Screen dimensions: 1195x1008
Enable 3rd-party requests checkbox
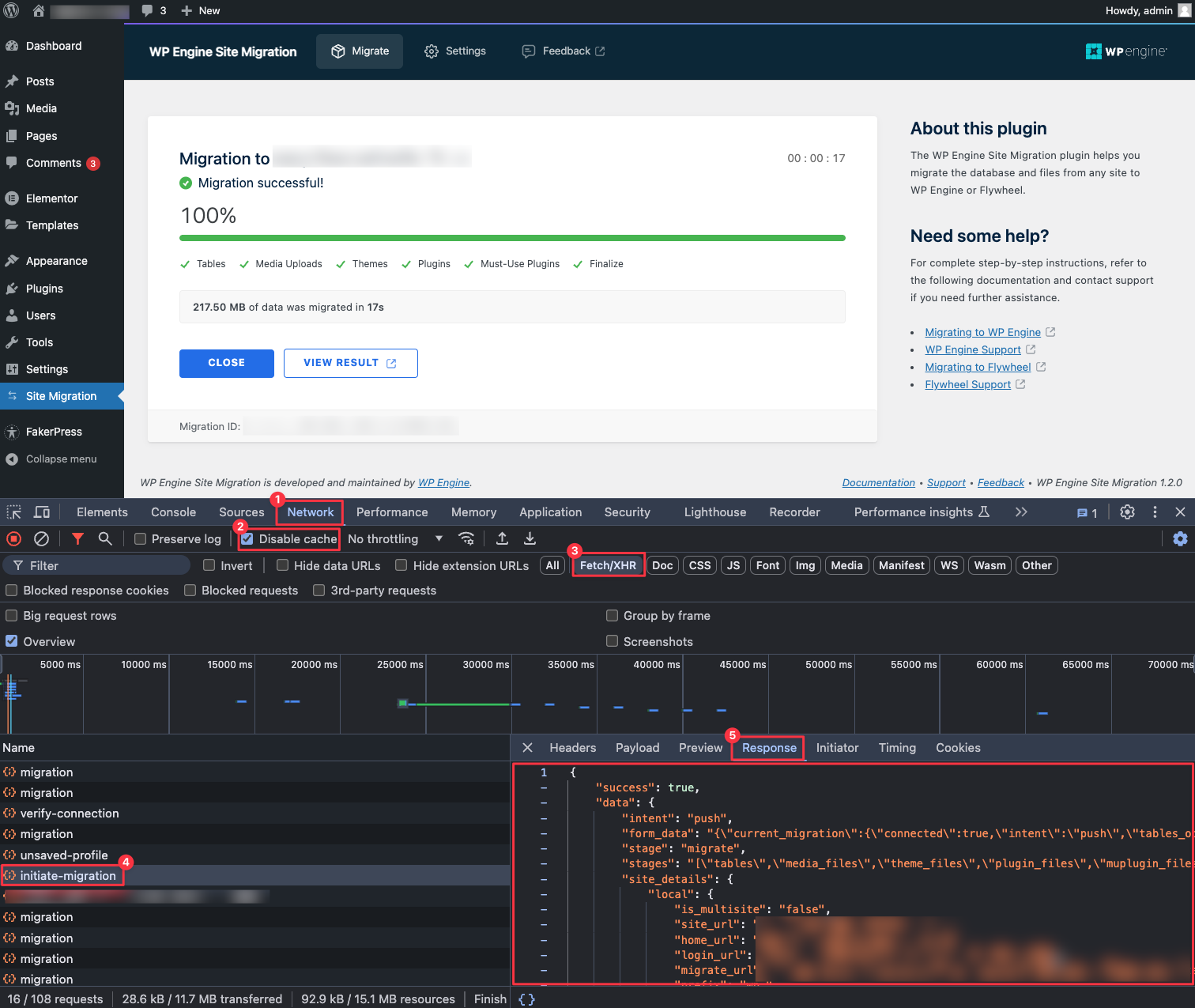coord(319,591)
